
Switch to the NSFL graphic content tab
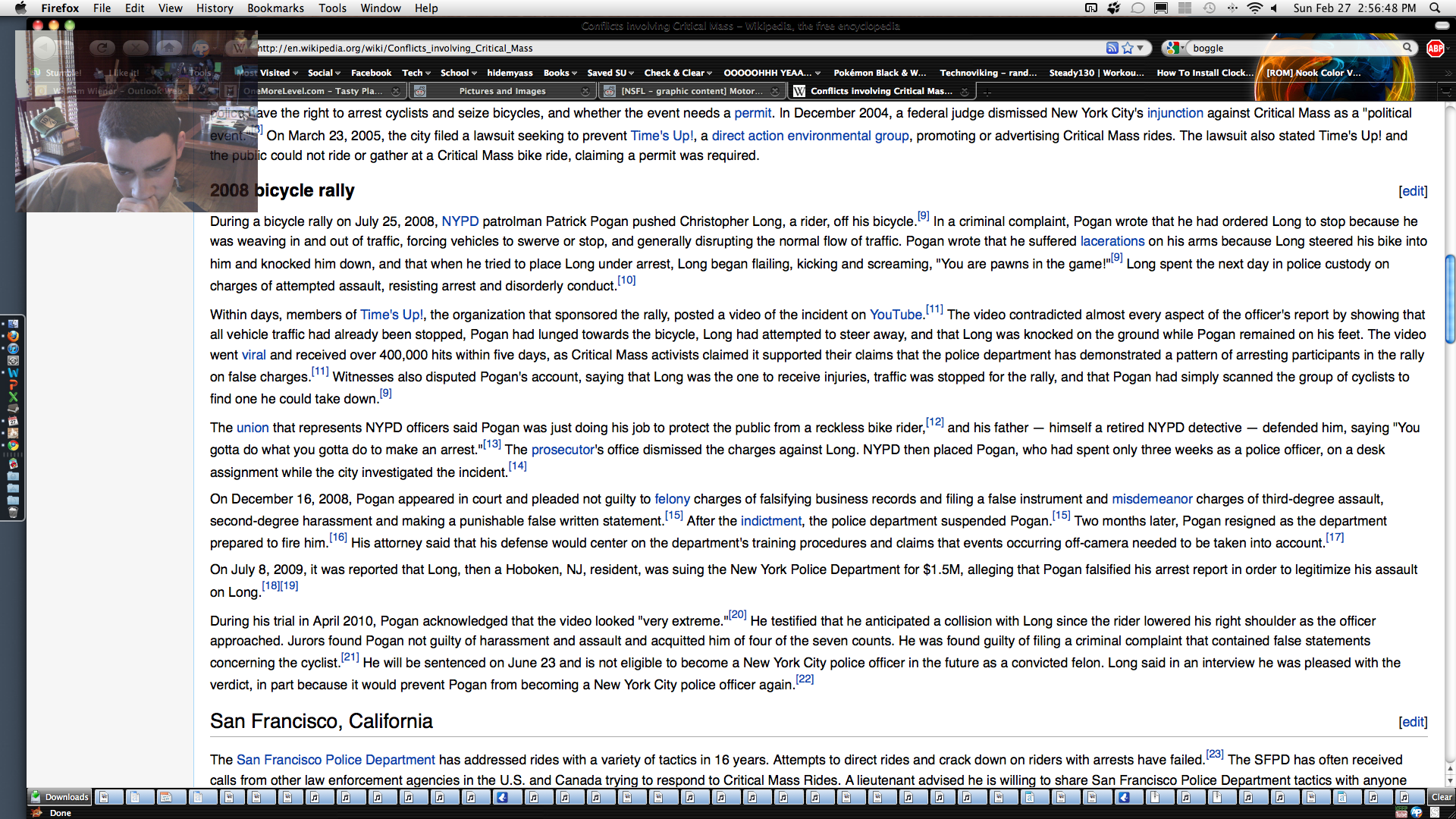pyautogui.click(x=691, y=91)
